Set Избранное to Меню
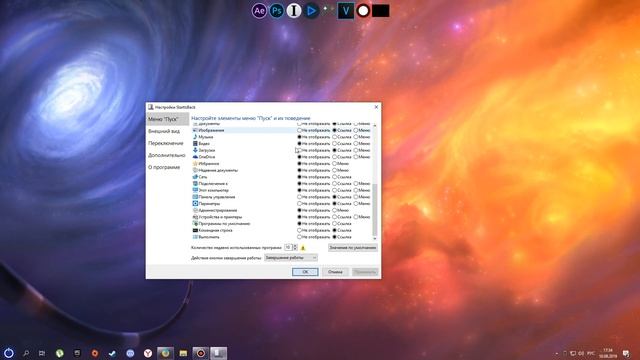Viewport: 640px width, 360px height. 335,163
